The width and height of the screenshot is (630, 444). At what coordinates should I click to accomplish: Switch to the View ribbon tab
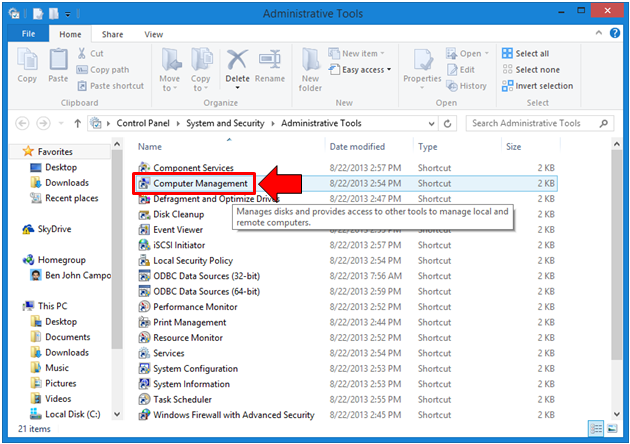(x=153, y=35)
